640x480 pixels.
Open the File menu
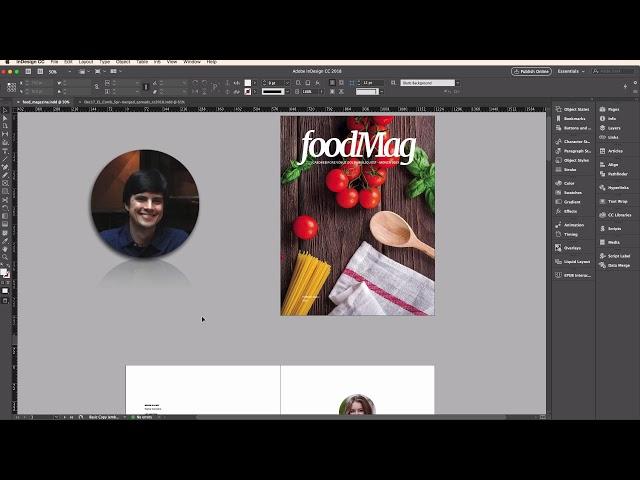click(x=55, y=62)
